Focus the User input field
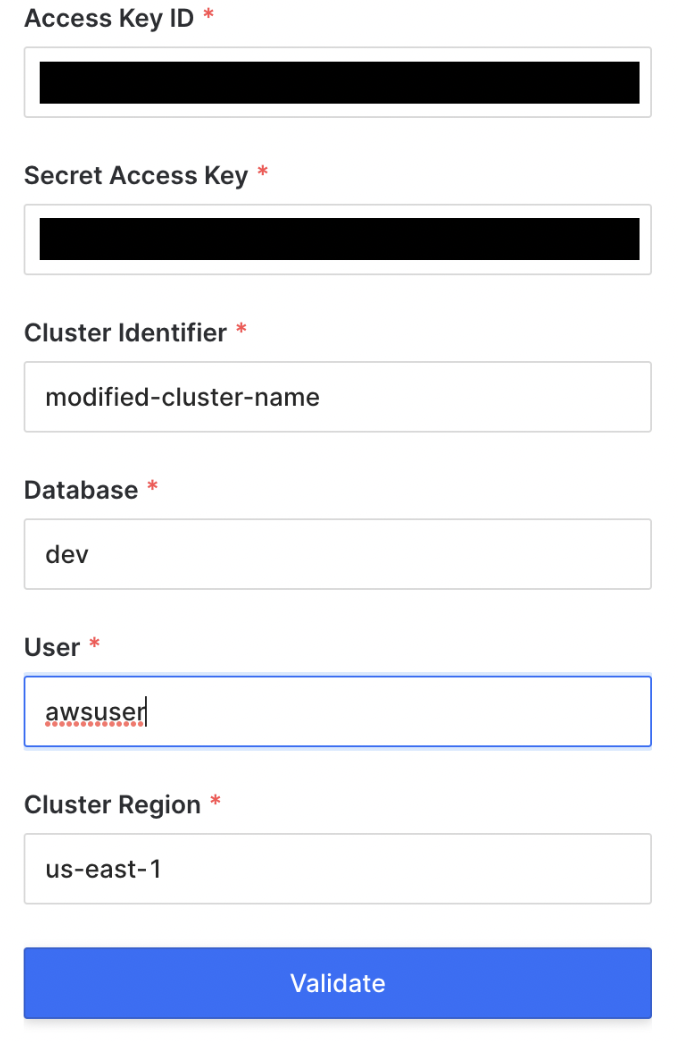 click(338, 711)
